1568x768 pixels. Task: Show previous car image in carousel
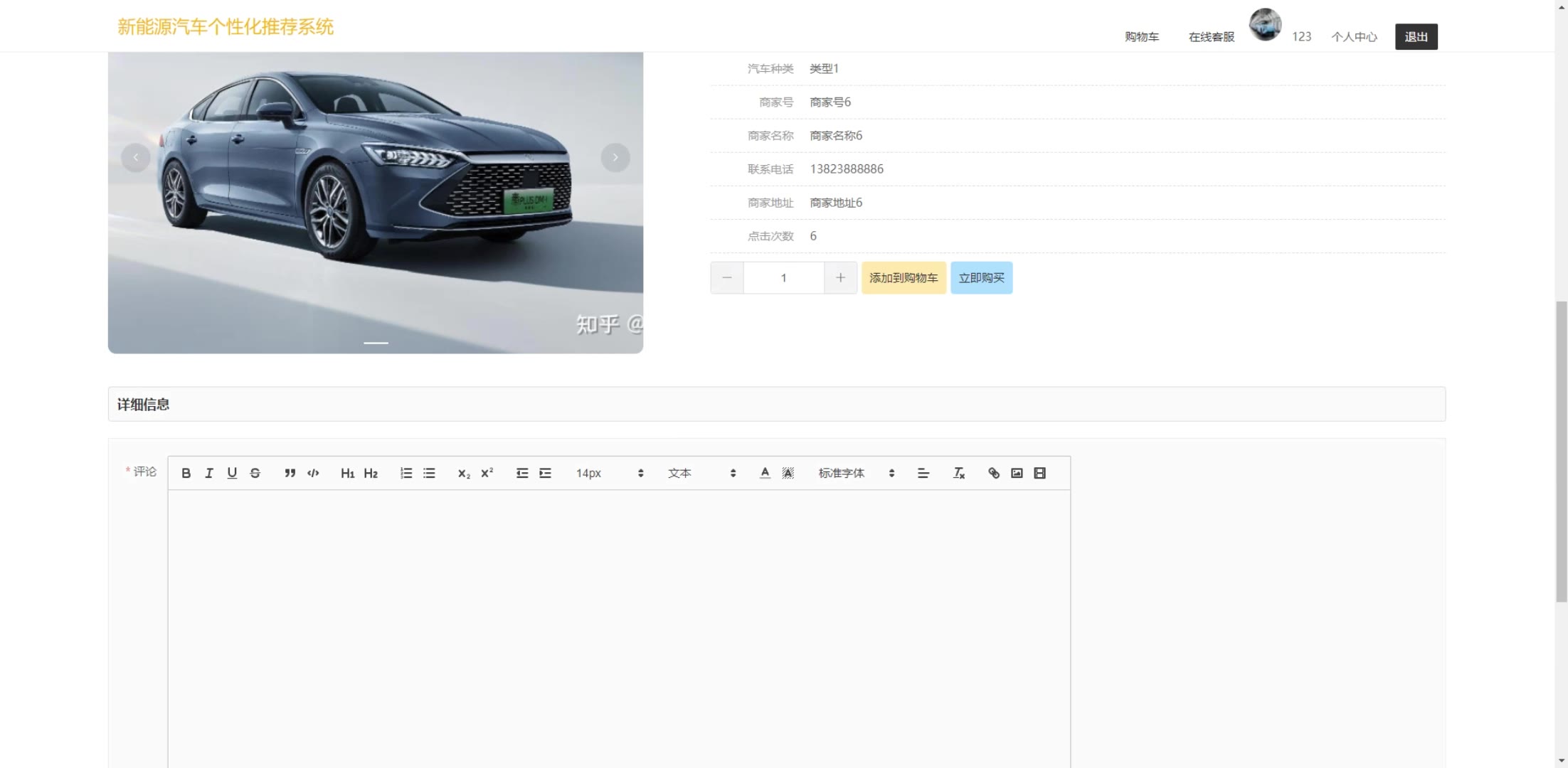(x=135, y=157)
